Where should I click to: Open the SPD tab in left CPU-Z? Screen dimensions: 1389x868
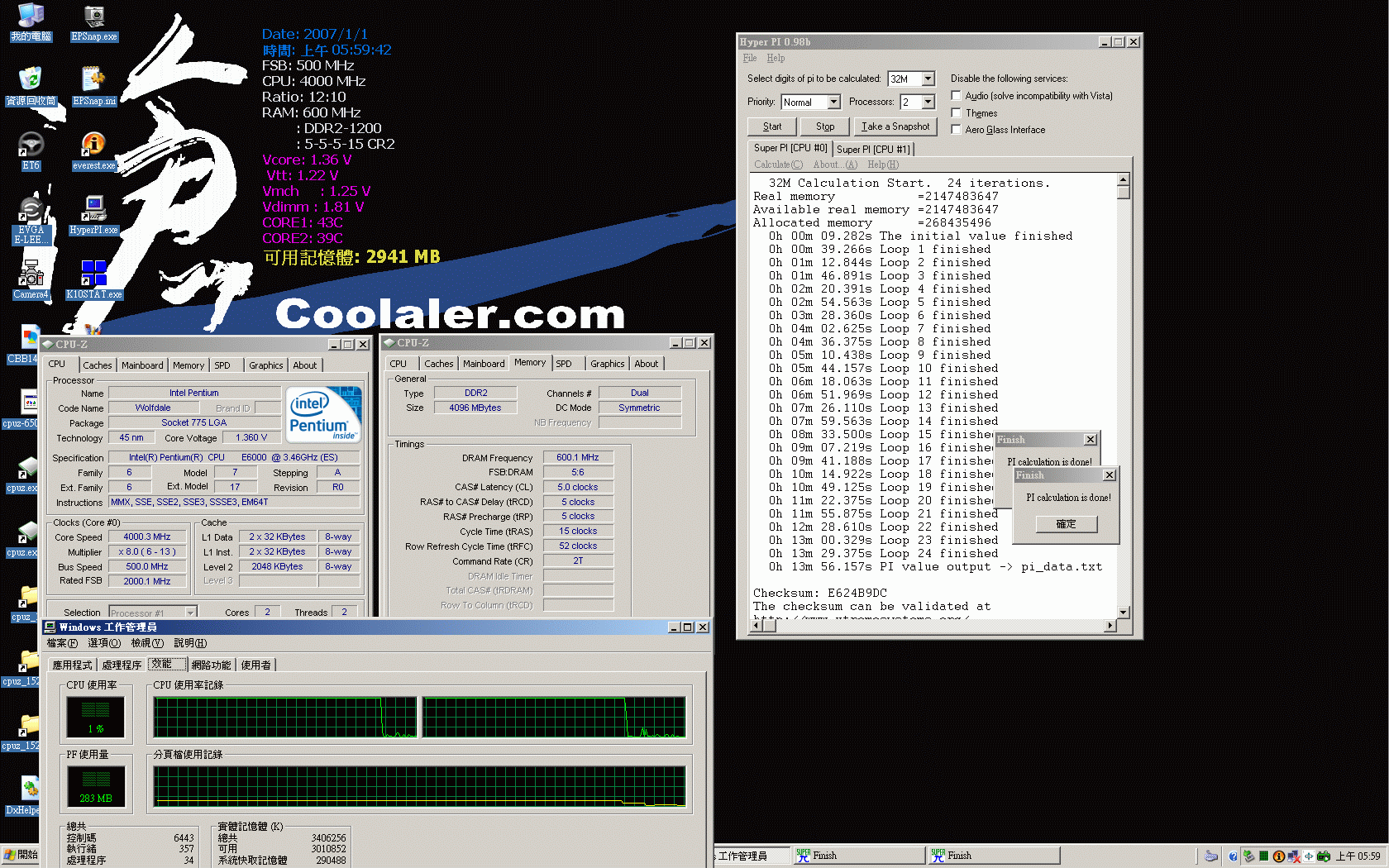pyautogui.click(x=223, y=365)
